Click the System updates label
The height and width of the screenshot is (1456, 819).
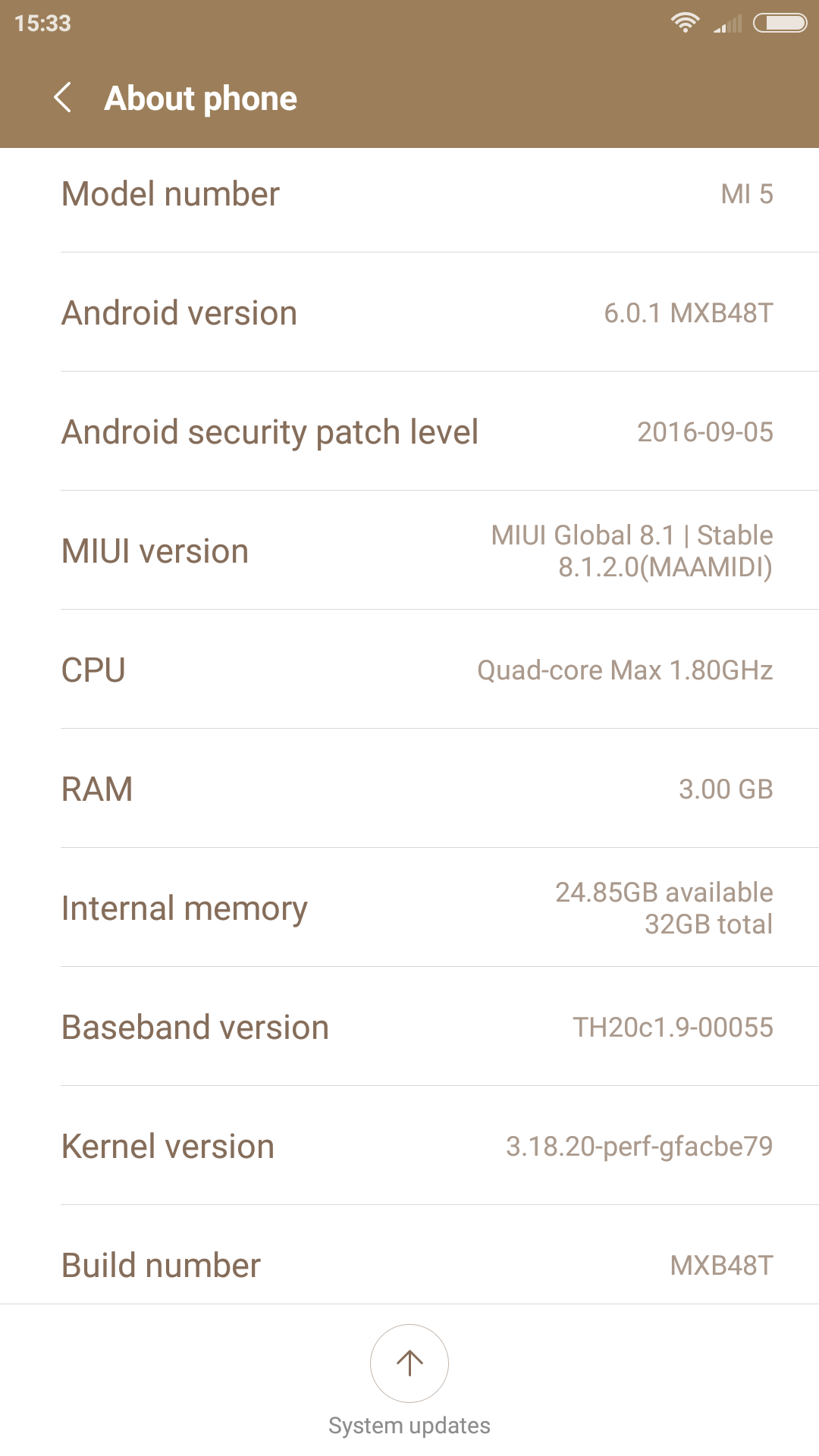click(x=409, y=1426)
